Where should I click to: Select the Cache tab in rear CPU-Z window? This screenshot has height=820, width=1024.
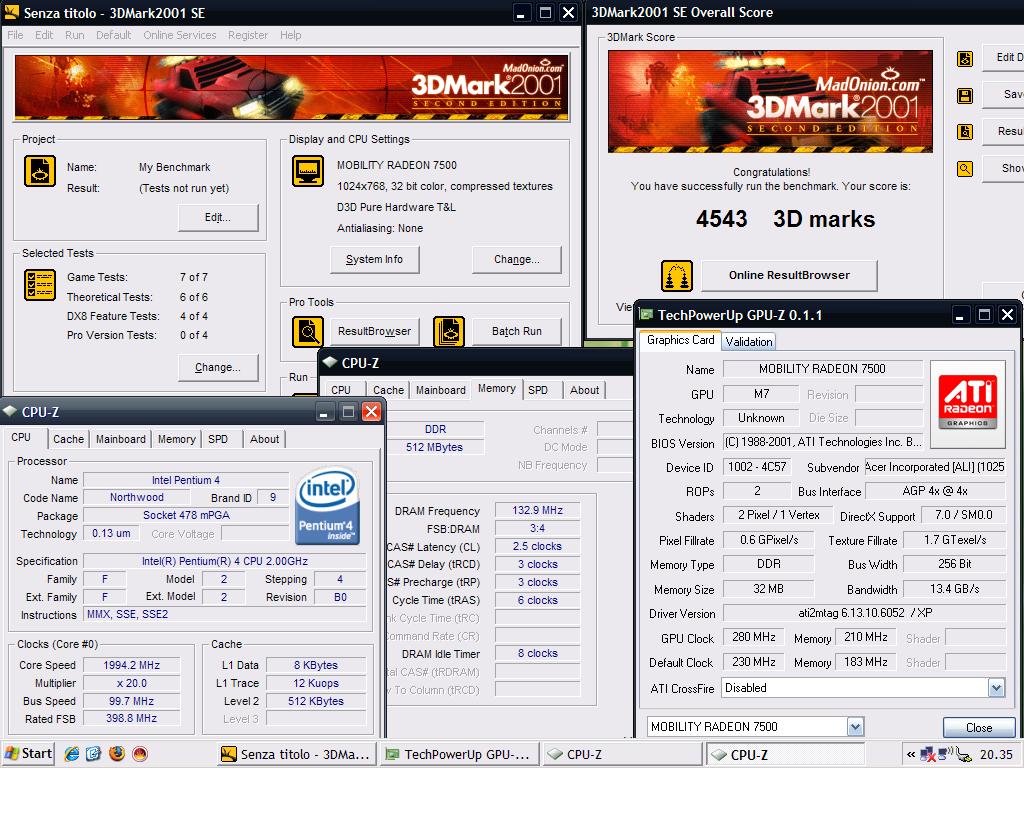(389, 390)
